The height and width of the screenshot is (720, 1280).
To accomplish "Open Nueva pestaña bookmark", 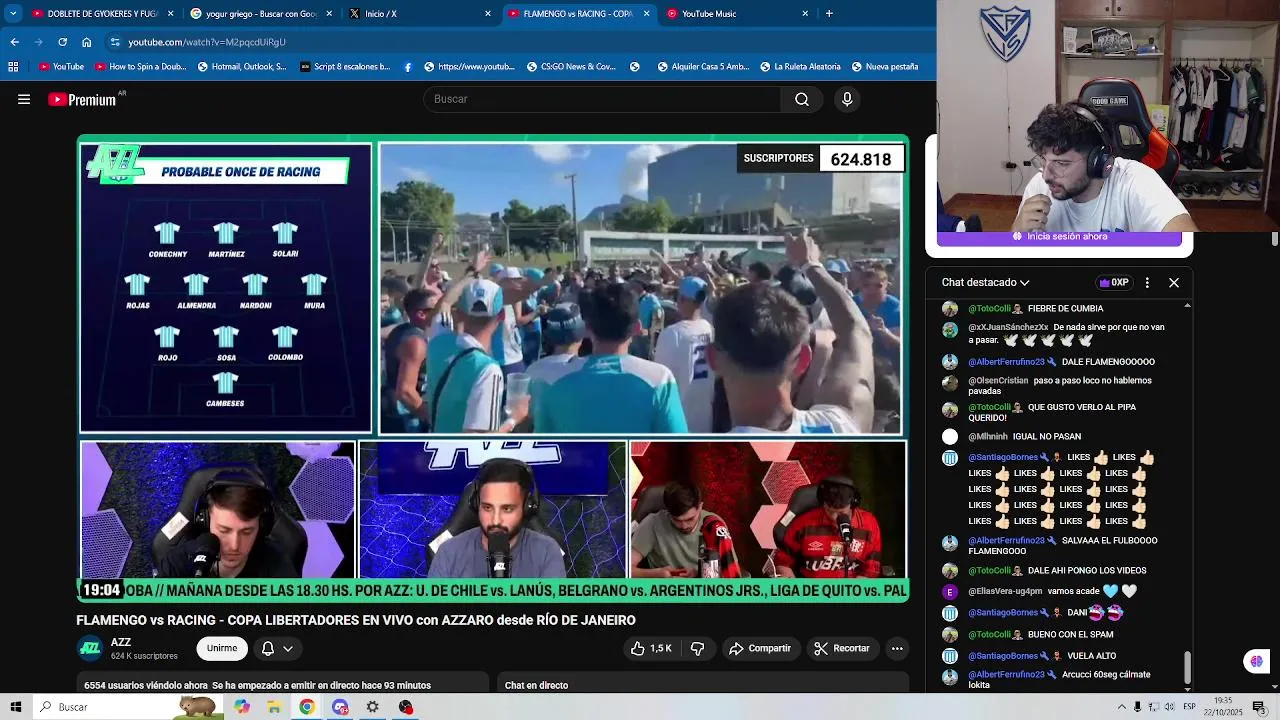I will point(885,67).
